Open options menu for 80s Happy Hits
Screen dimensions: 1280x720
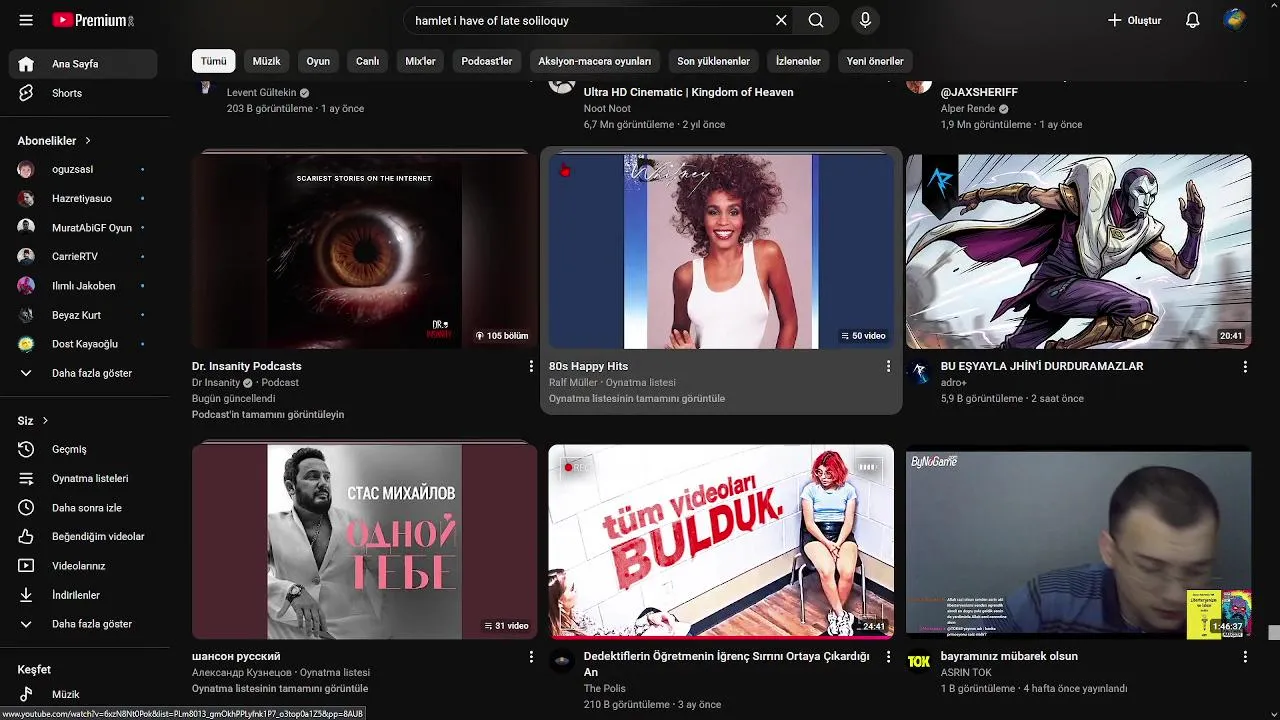tap(888, 367)
